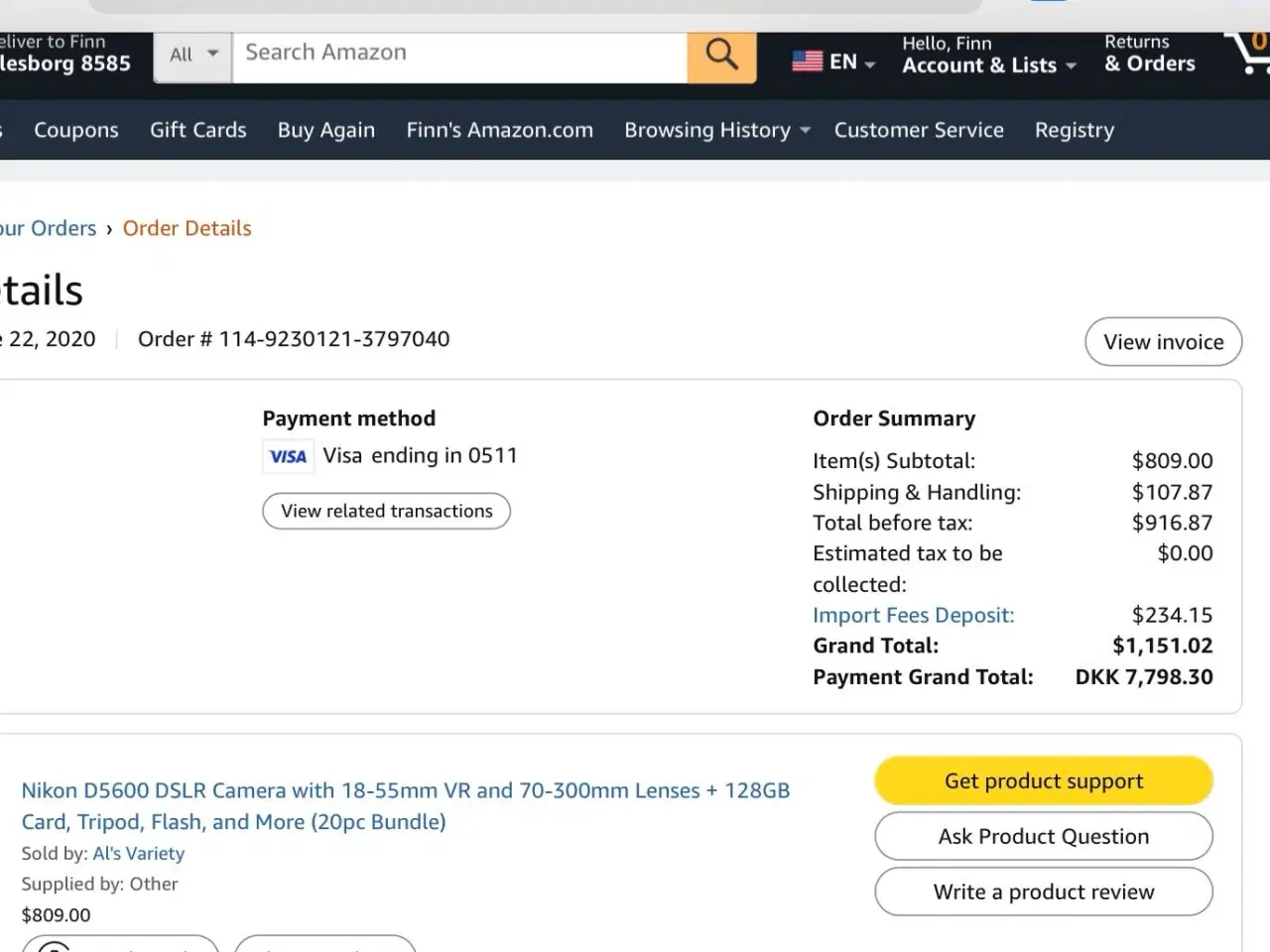Expand Account & Lists menu
This screenshot has width=1270, height=952.
point(989,56)
